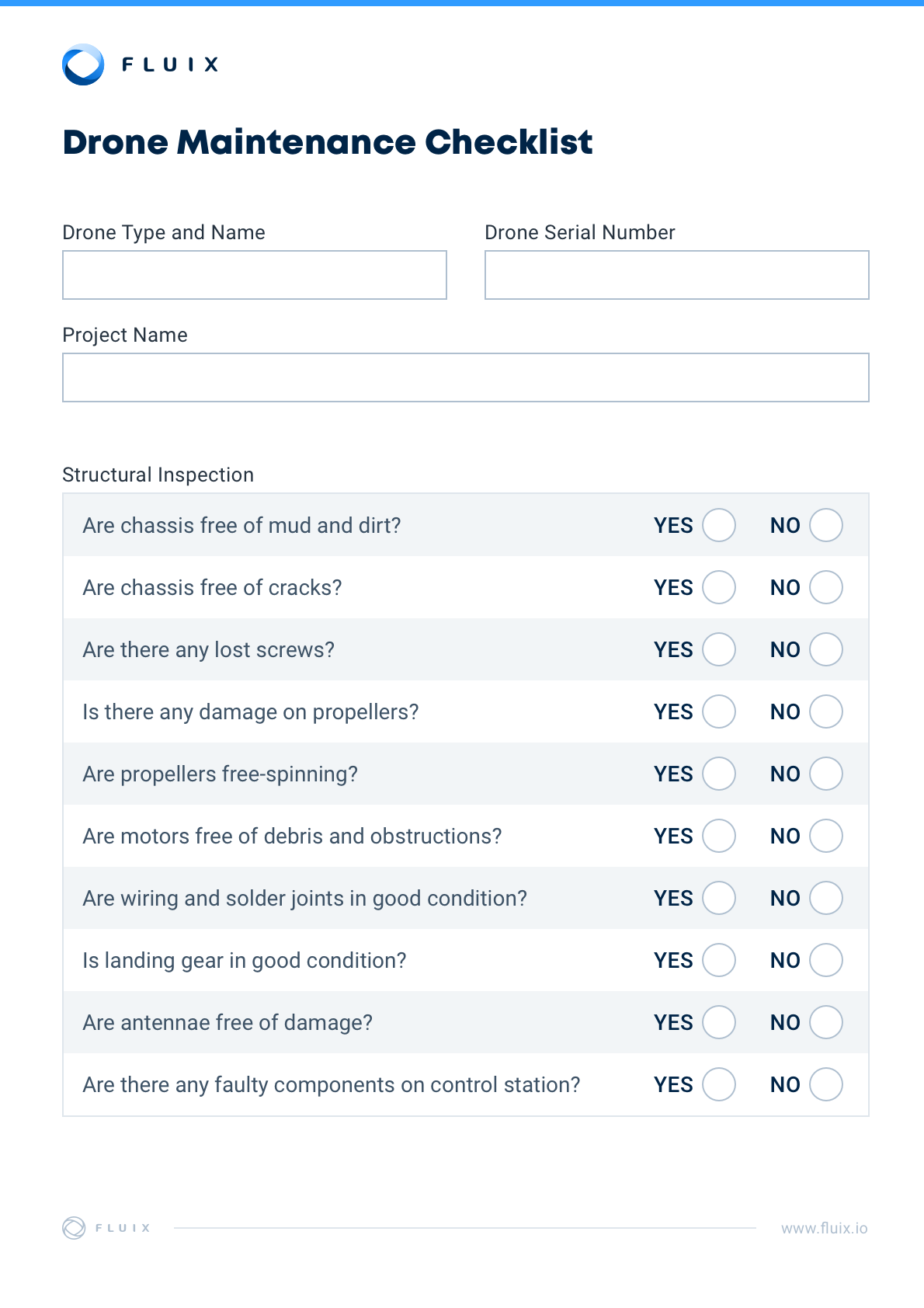Select YES for antennae free of damage
The width and height of the screenshot is (924, 1308).
(718, 1022)
